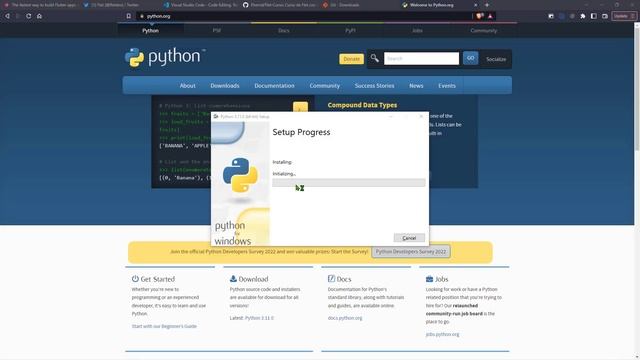This screenshot has height=360, width=640.
Task: Open the Downloads menu item
Action: click(225, 86)
